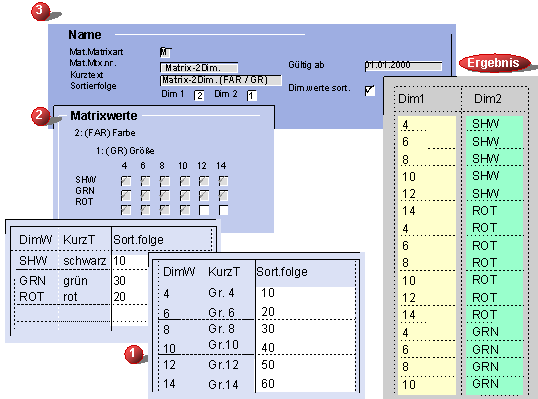Select the Gr. 6 cell in the size table
This screenshot has height=399, width=538.
coord(221,313)
